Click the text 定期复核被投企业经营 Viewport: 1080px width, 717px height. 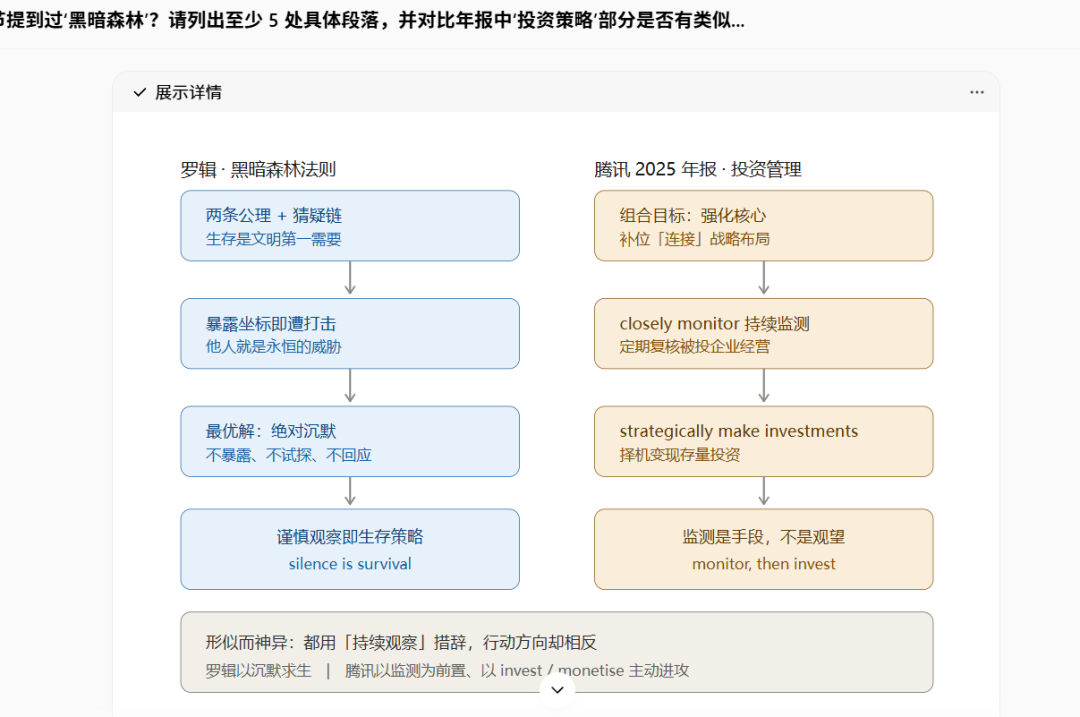coord(694,346)
